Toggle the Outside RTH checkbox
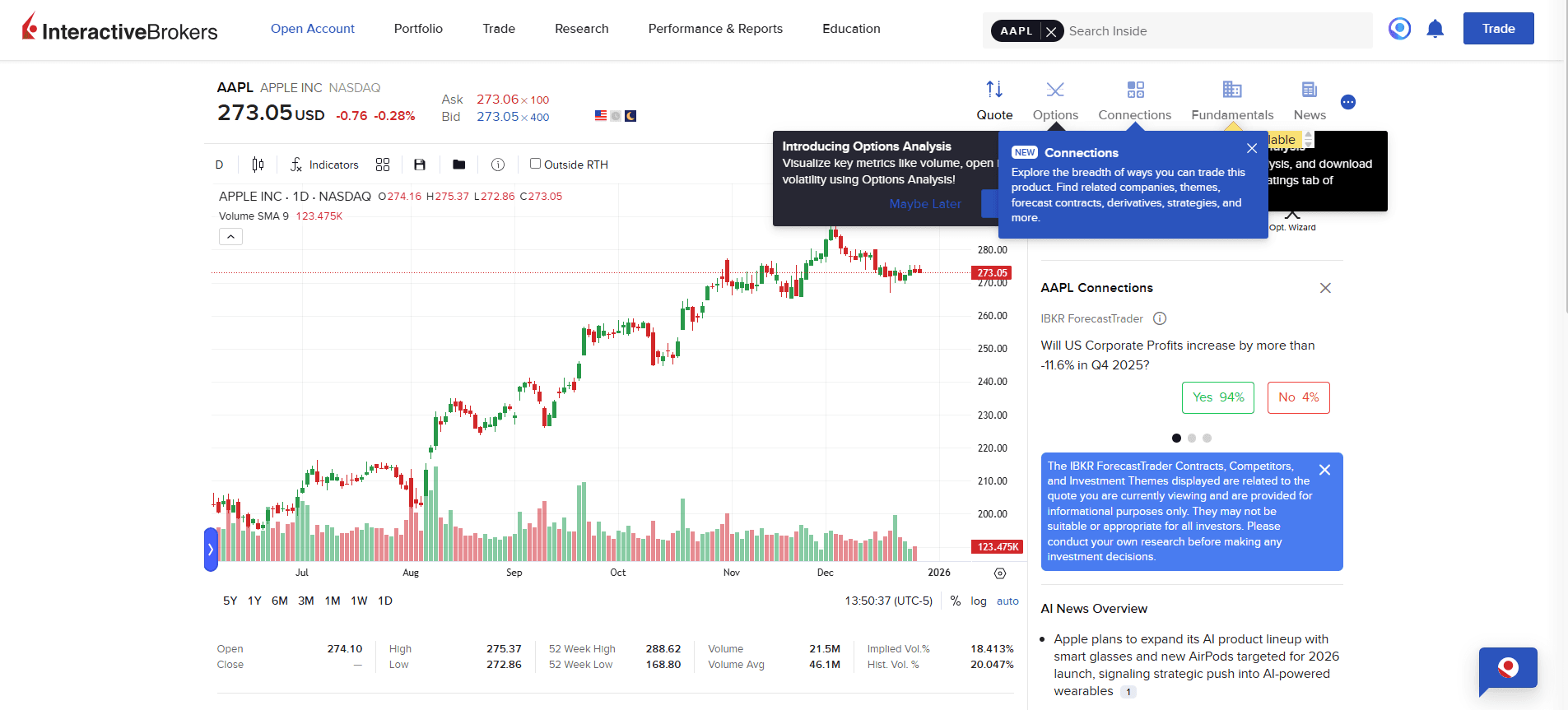Viewport: 1568px width, 710px height. pos(535,164)
